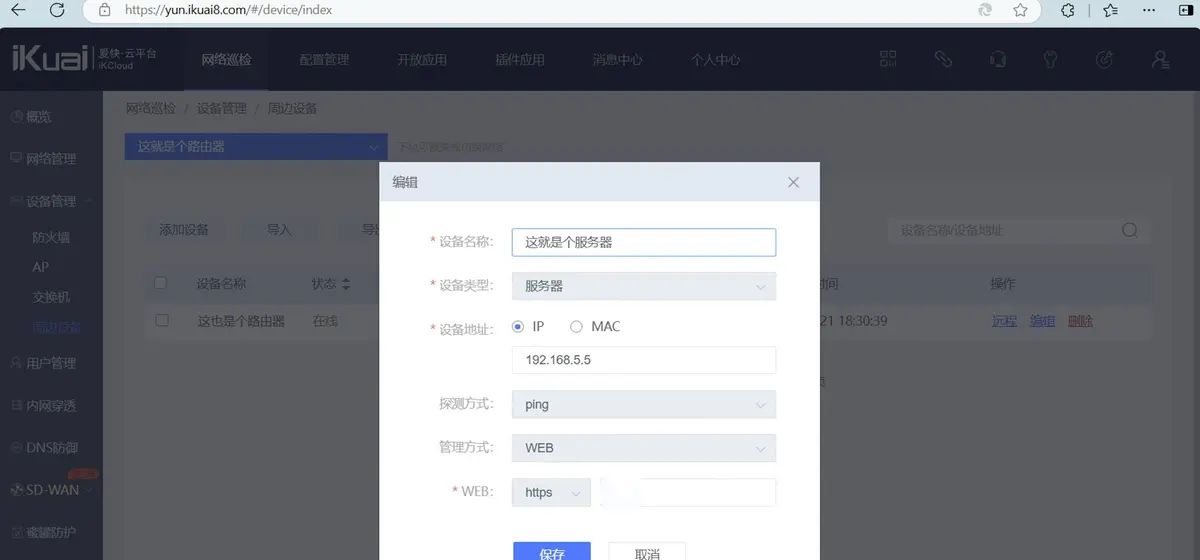Viewport: 1200px width, 560px height.
Task: Add page to favorites star icon
Action: click(1020, 10)
